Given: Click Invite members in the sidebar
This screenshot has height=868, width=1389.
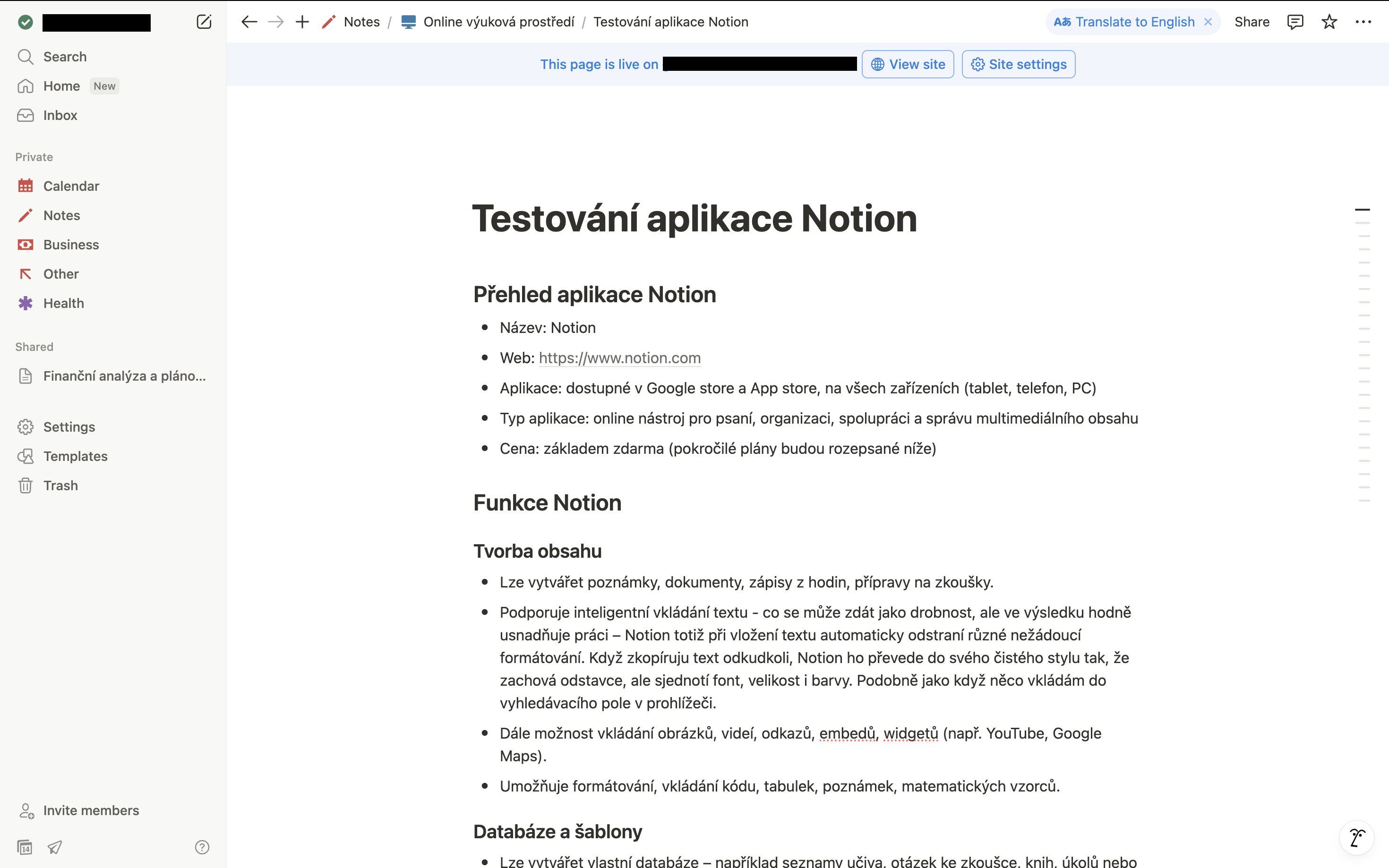Looking at the screenshot, I should pos(91,810).
